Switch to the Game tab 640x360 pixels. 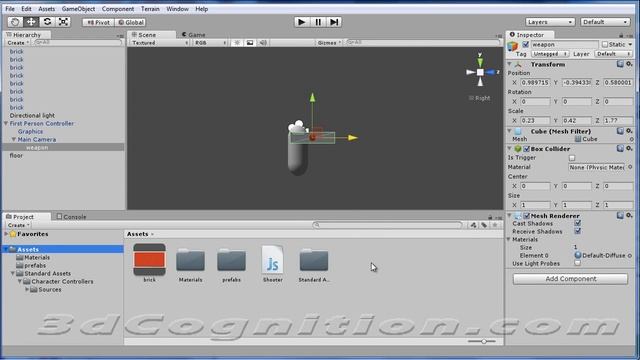[x=193, y=35]
